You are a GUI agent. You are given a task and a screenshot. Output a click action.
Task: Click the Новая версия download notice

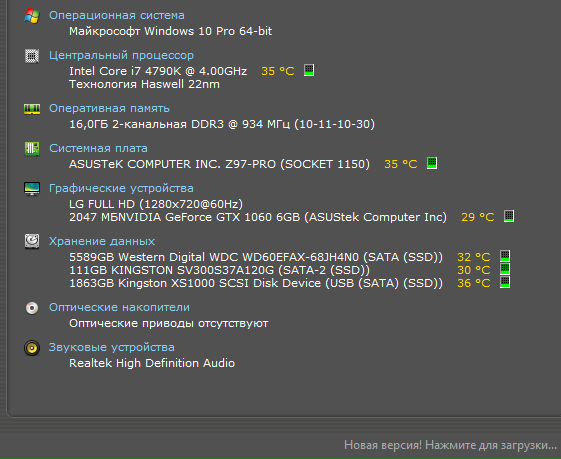pyautogui.click(x=450, y=445)
